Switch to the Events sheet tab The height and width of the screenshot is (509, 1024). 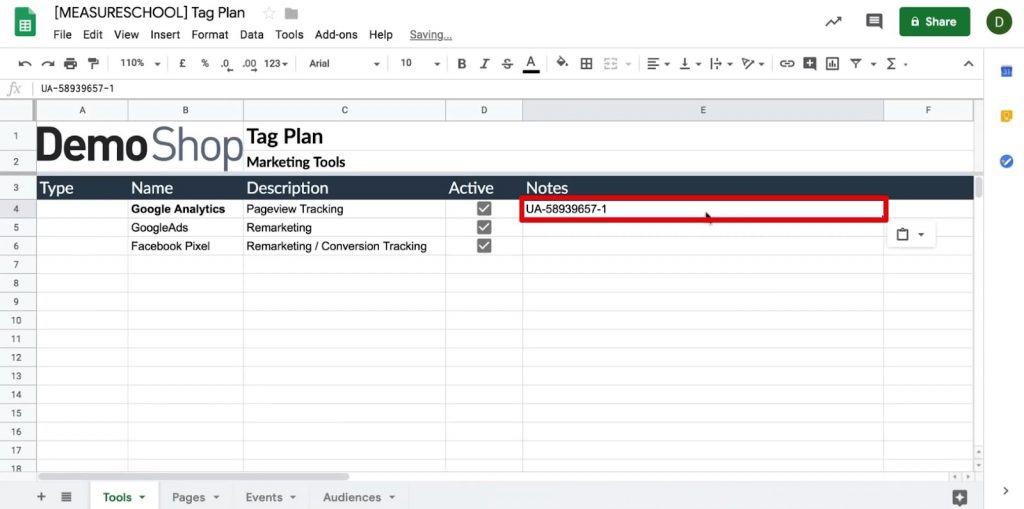pos(270,497)
